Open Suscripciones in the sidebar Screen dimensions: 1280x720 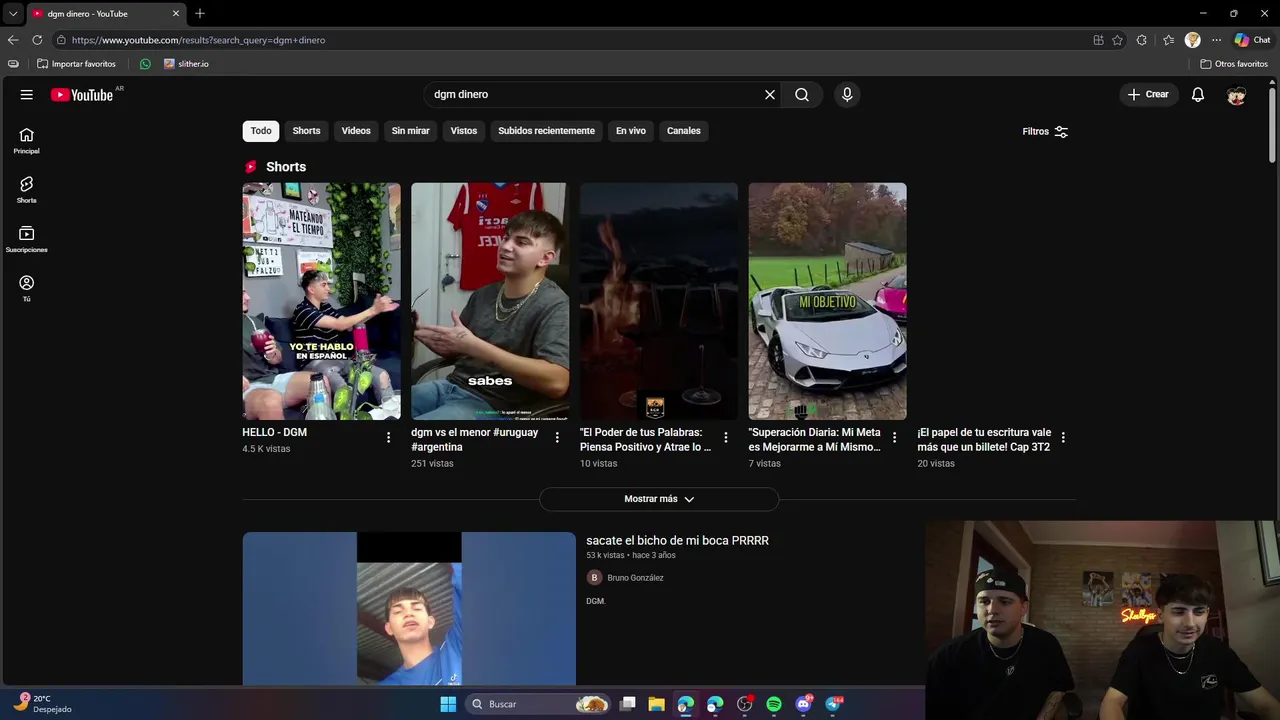(26, 239)
